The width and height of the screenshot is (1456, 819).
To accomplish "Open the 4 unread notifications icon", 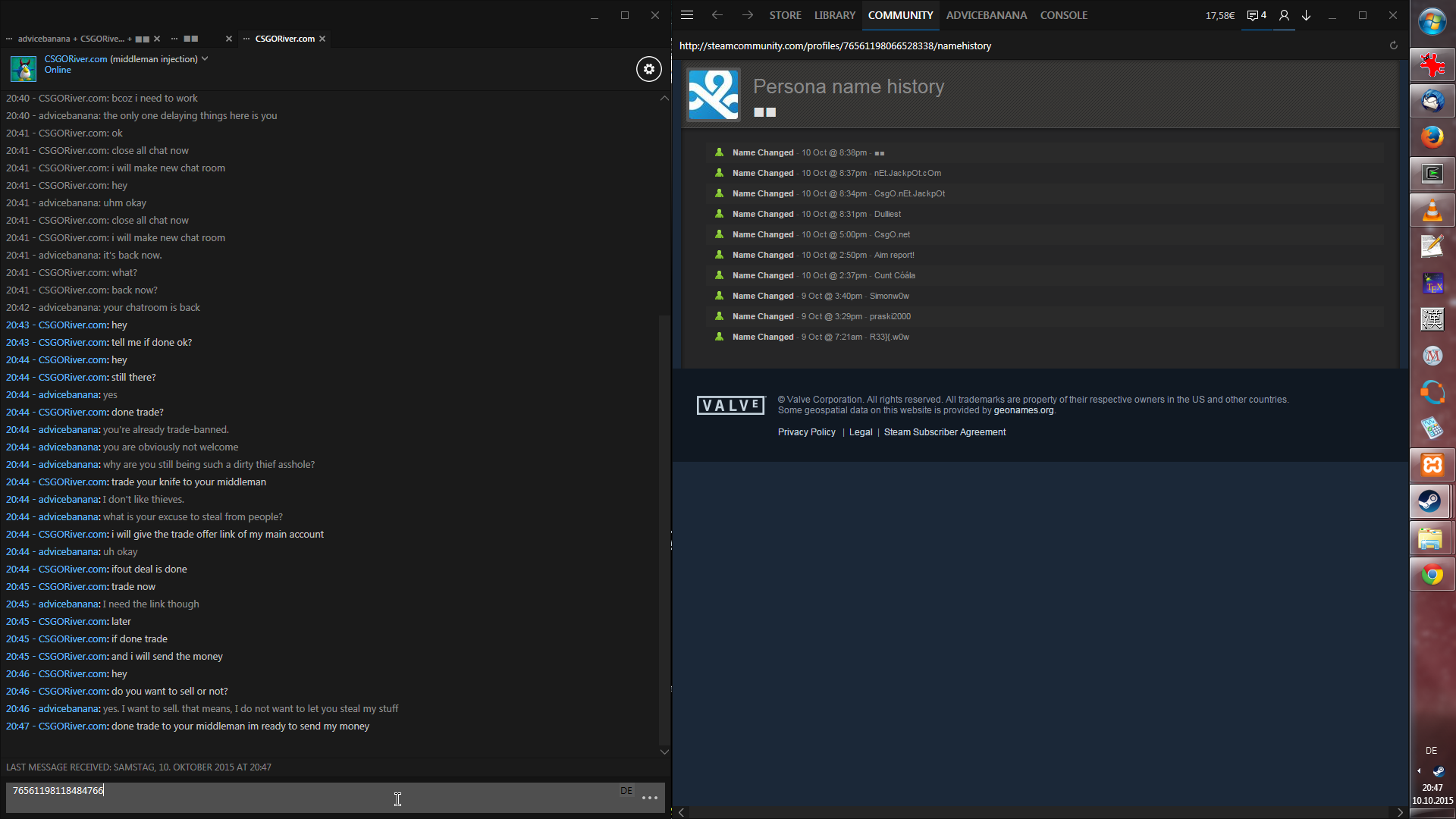I will [x=1257, y=15].
